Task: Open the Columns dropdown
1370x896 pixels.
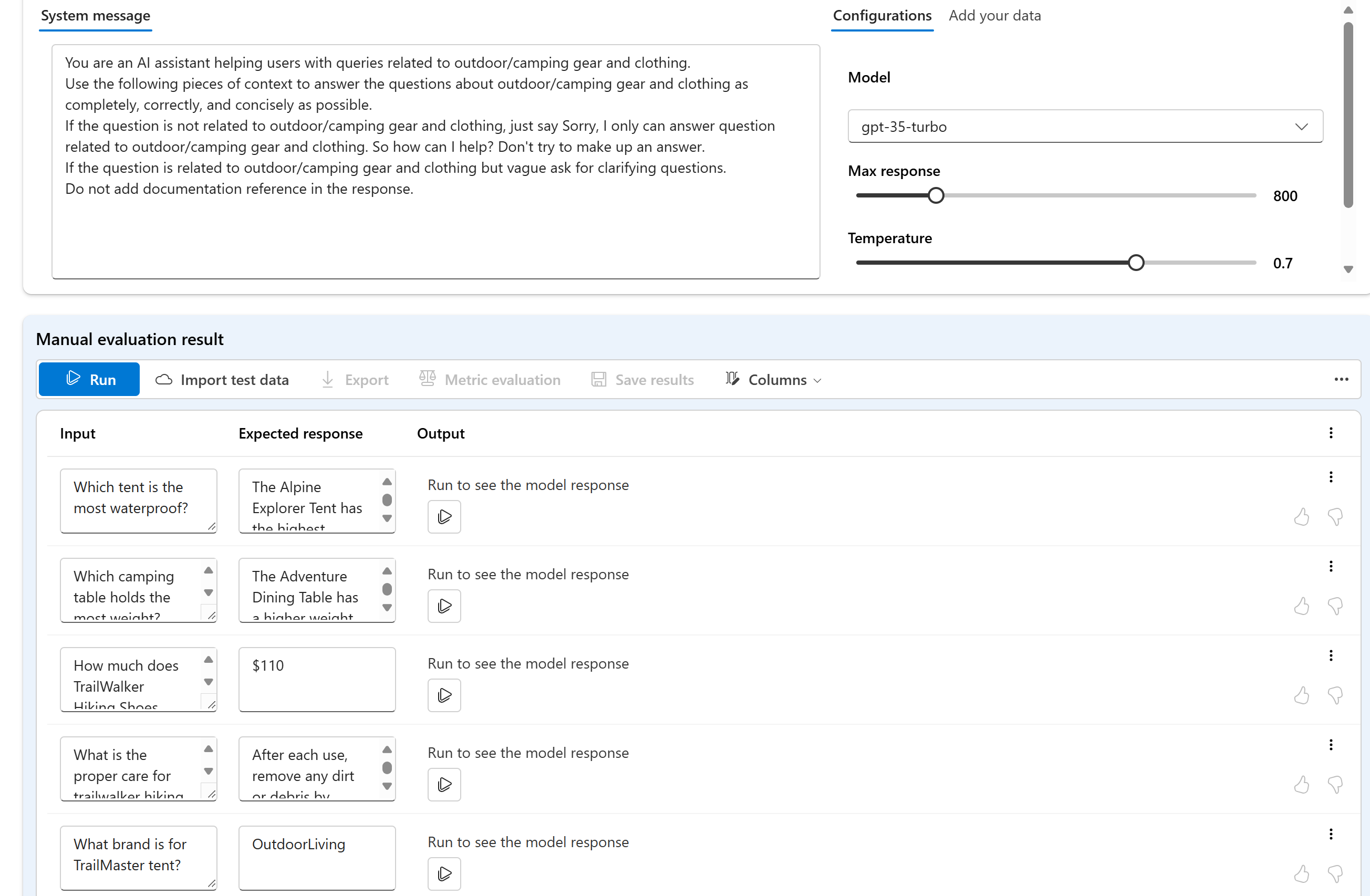Action: (774, 380)
